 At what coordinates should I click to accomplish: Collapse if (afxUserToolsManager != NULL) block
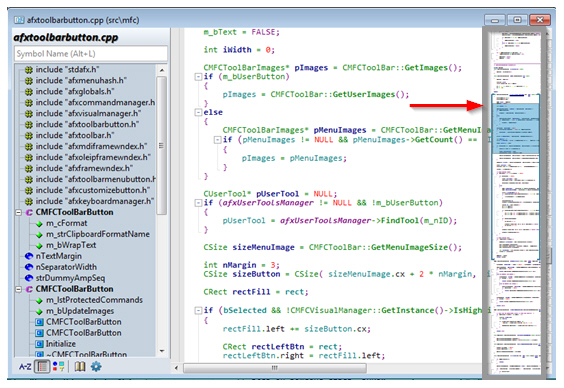pos(198,203)
